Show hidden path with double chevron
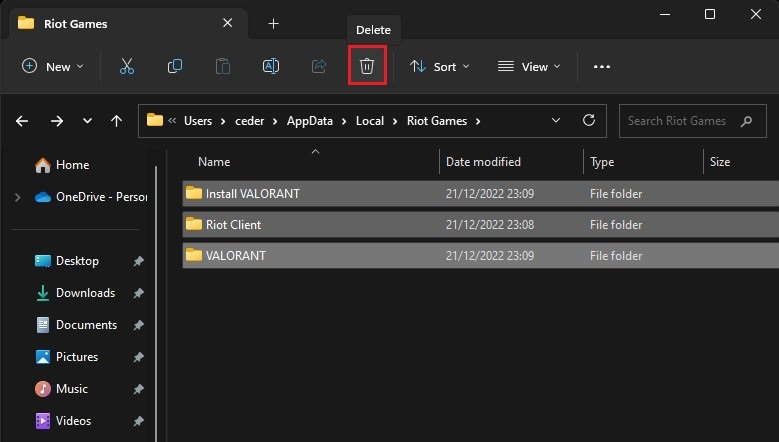The height and width of the screenshot is (442, 779). [172, 120]
